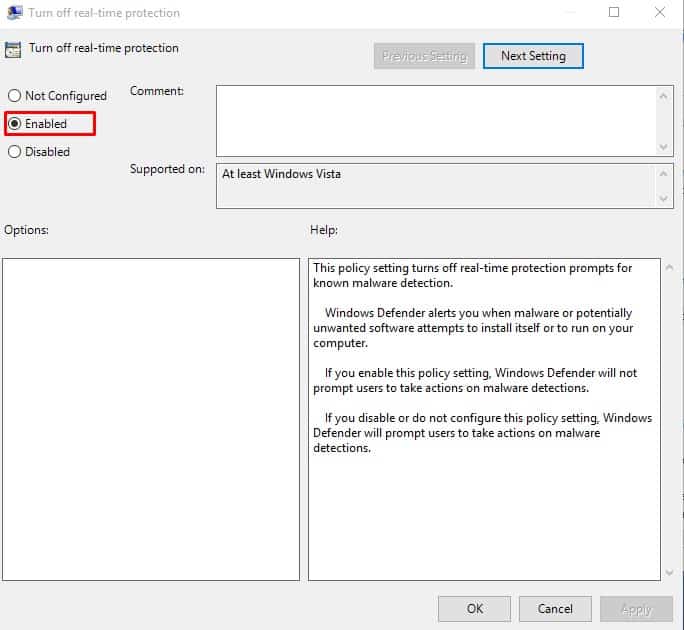
Task: Click the 'Comment:' label
Action: [157, 91]
